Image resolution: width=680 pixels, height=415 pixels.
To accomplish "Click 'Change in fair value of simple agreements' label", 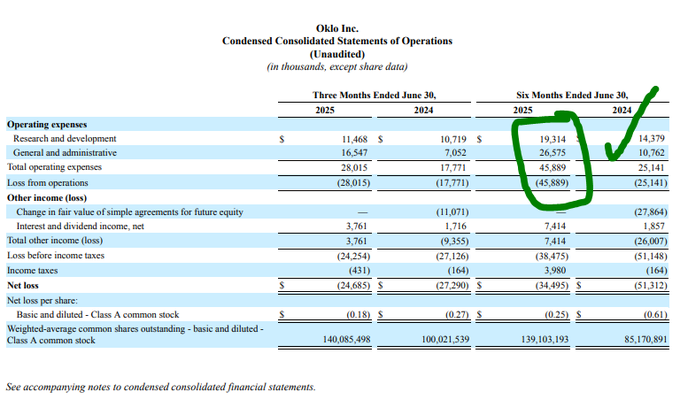I will (130, 212).
